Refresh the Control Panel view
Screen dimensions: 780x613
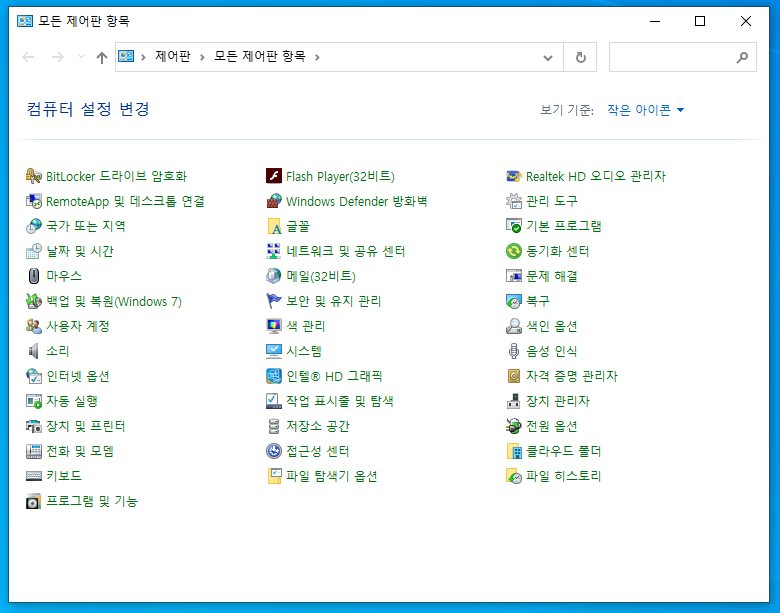pos(581,58)
